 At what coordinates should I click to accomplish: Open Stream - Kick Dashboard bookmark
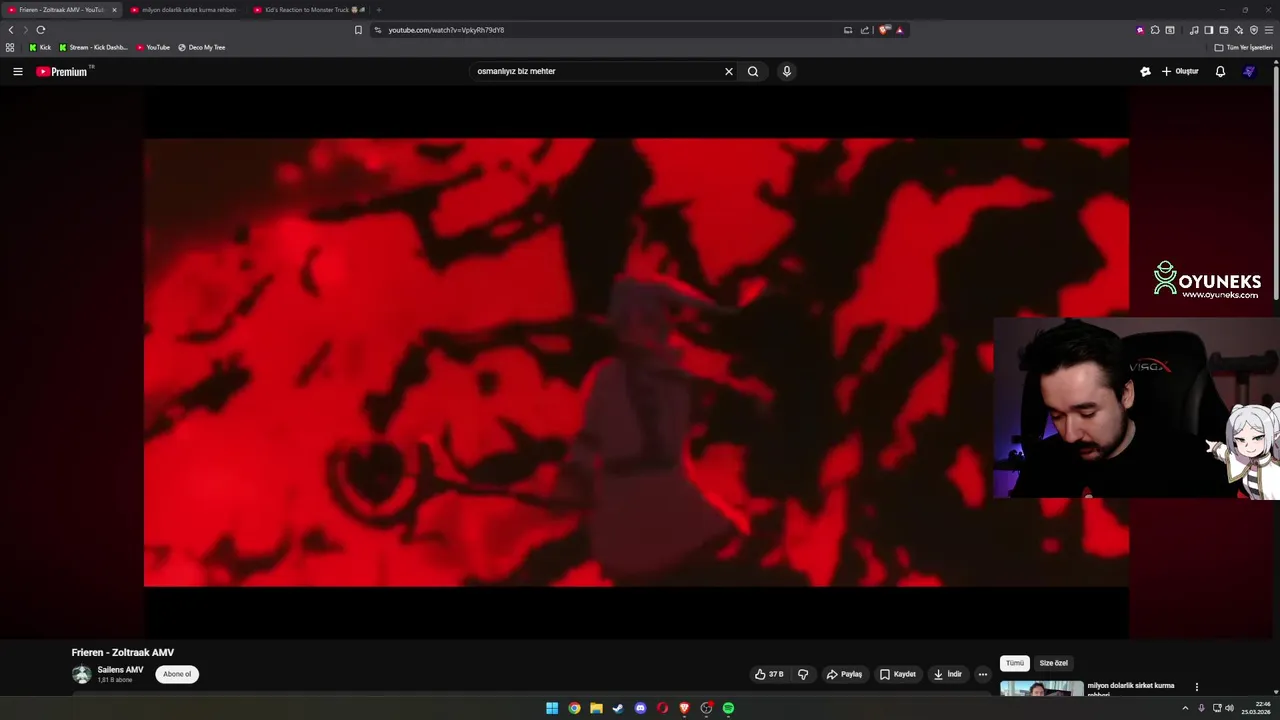[93, 47]
